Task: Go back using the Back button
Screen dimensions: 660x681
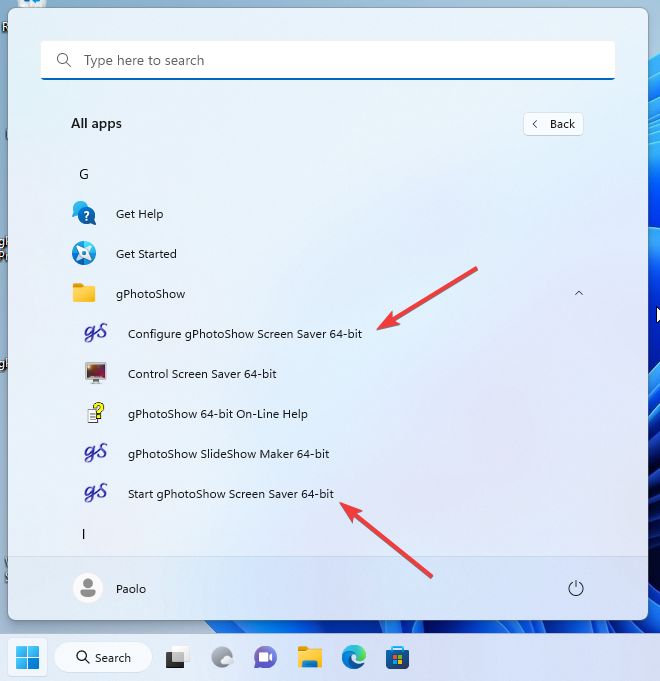Action: (553, 124)
